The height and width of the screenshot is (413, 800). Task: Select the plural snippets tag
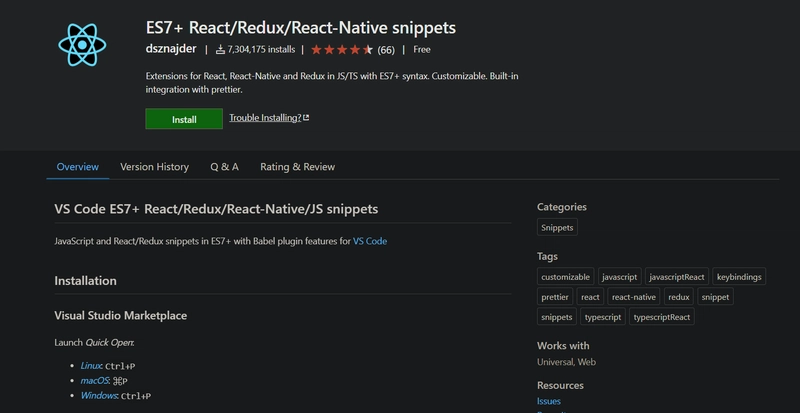pos(557,317)
